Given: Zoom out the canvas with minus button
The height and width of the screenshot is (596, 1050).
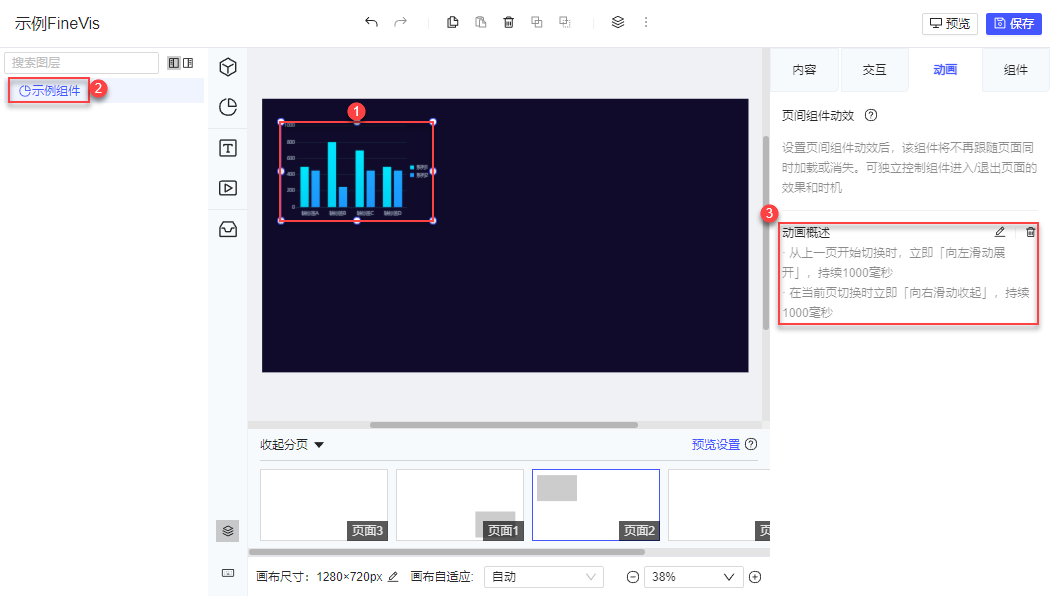Looking at the screenshot, I should point(633,577).
